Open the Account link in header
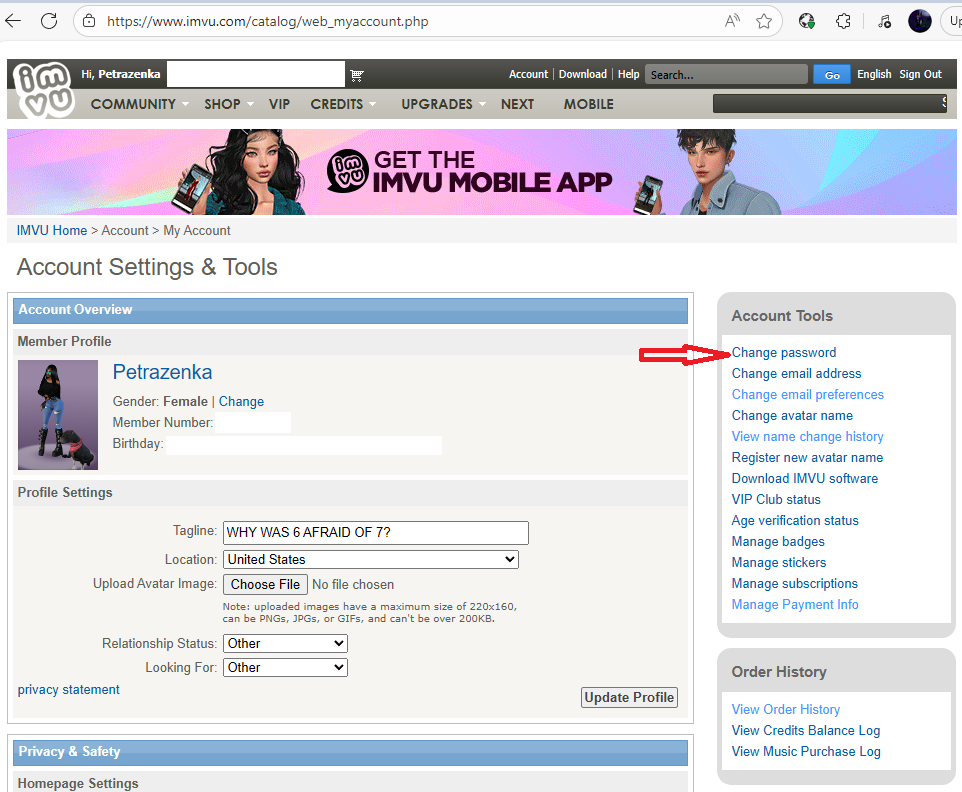The width and height of the screenshot is (962, 792). tap(528, 74)
